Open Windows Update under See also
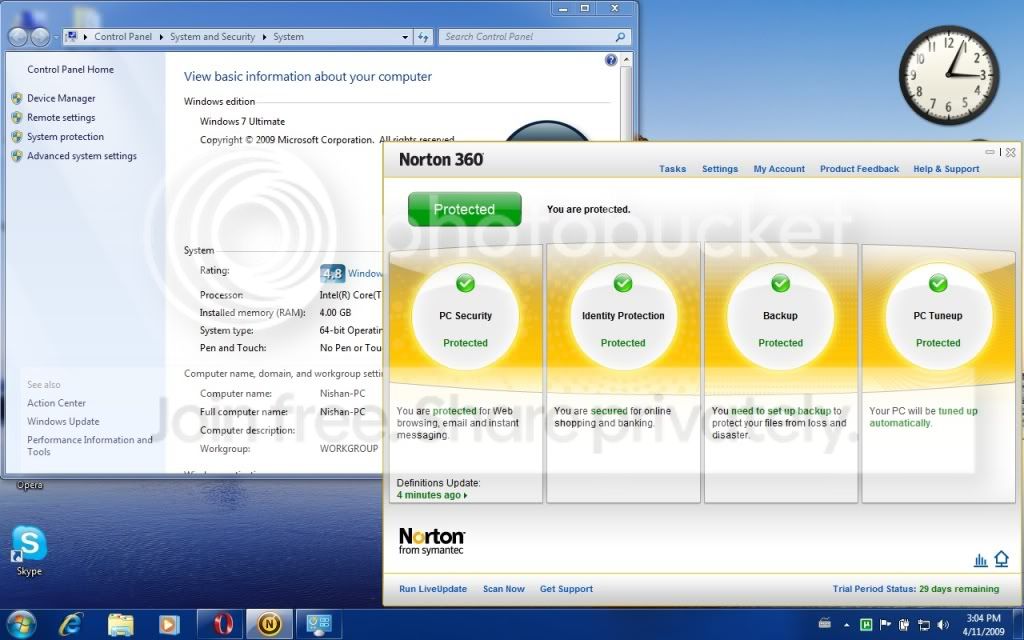This screenshot has height=640, width=1024. pyautogui.click(x=63, y=421)
